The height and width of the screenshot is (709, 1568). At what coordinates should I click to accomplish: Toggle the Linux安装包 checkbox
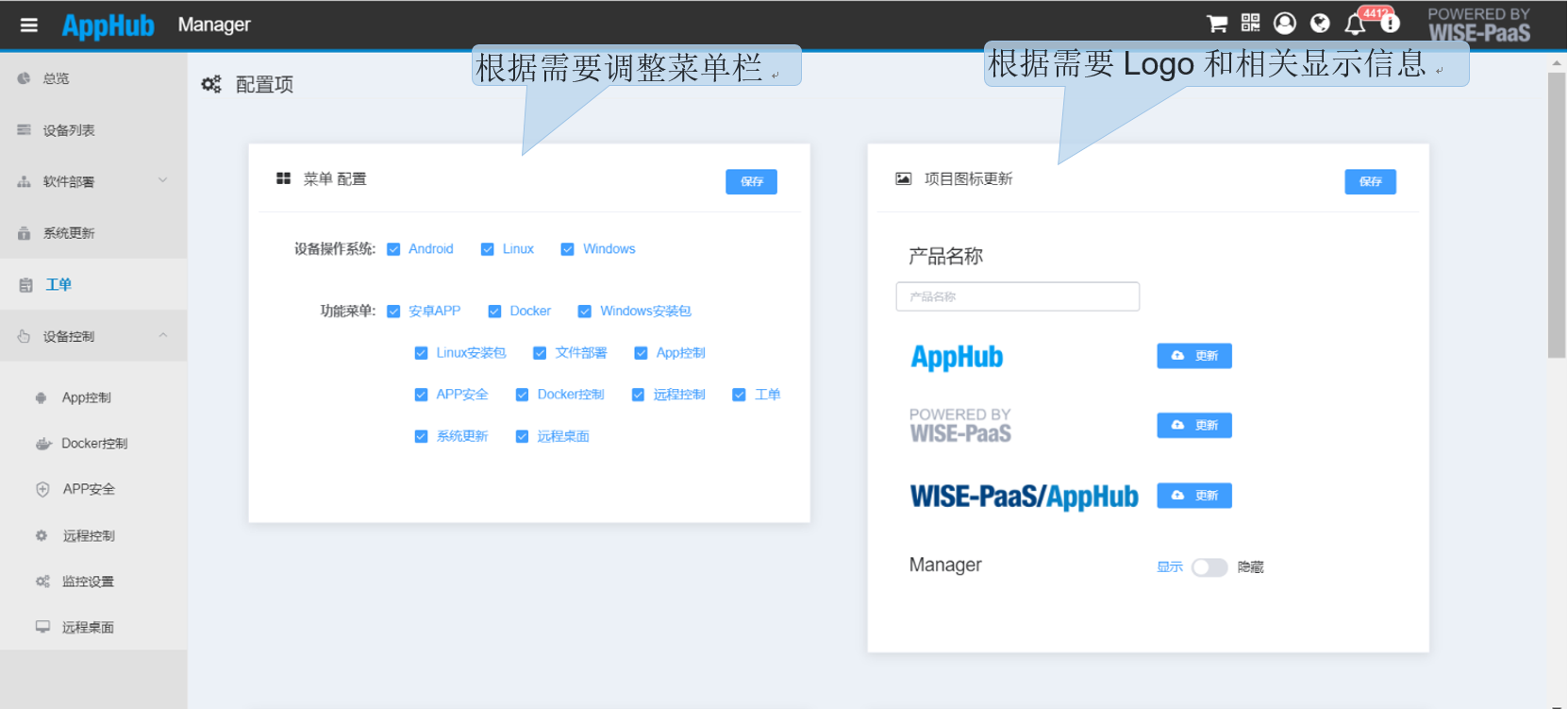click(x=421, y=353)
